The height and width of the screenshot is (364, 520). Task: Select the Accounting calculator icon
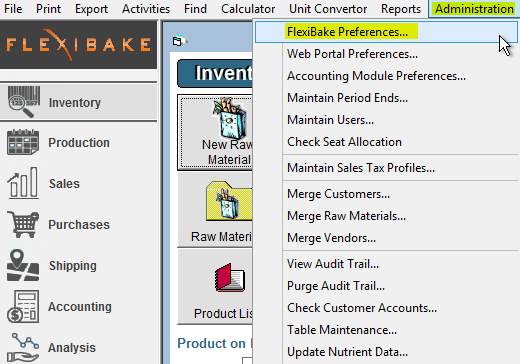[x=23, y=306]
